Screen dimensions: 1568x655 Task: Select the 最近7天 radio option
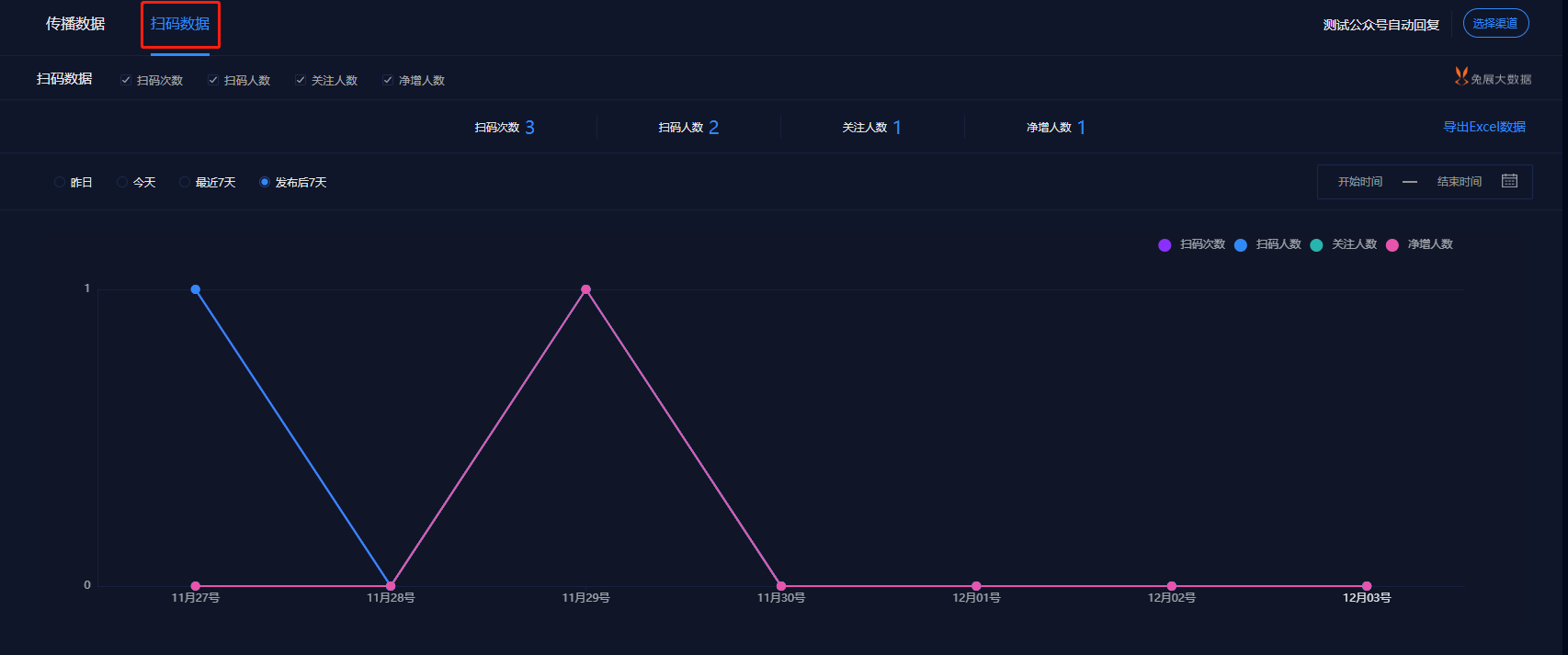(185, 182)
